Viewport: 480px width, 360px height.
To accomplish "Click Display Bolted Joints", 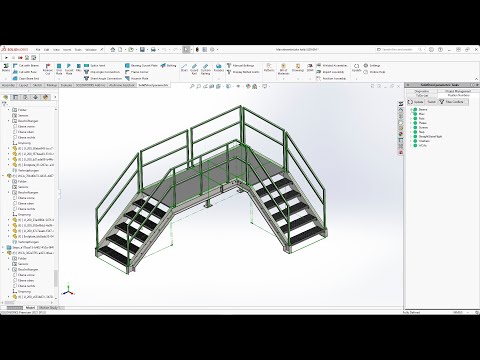I will (x=243, y=72).
